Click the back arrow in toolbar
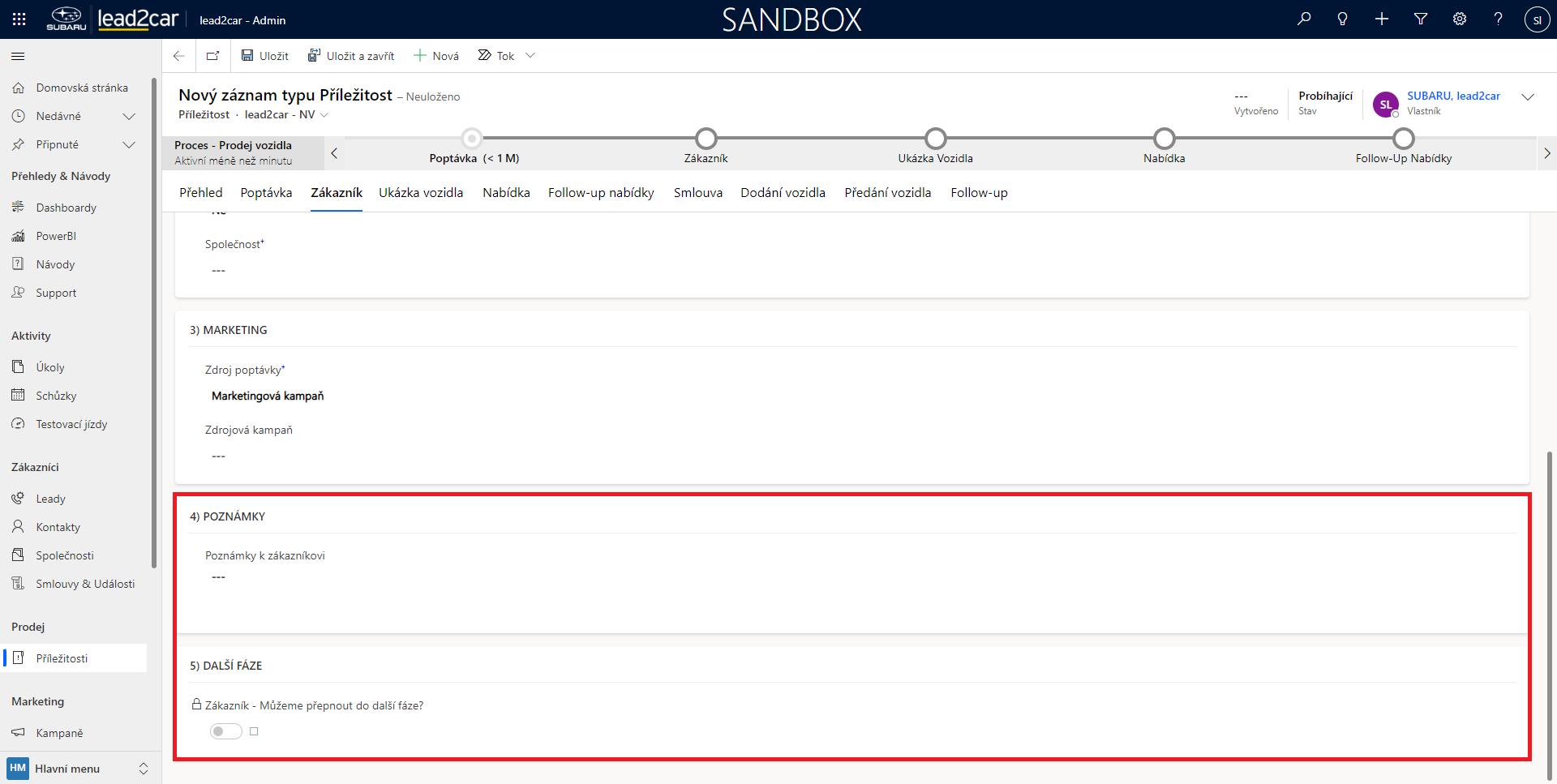This screenshot has width=1557, height=784. pos(179,56)
